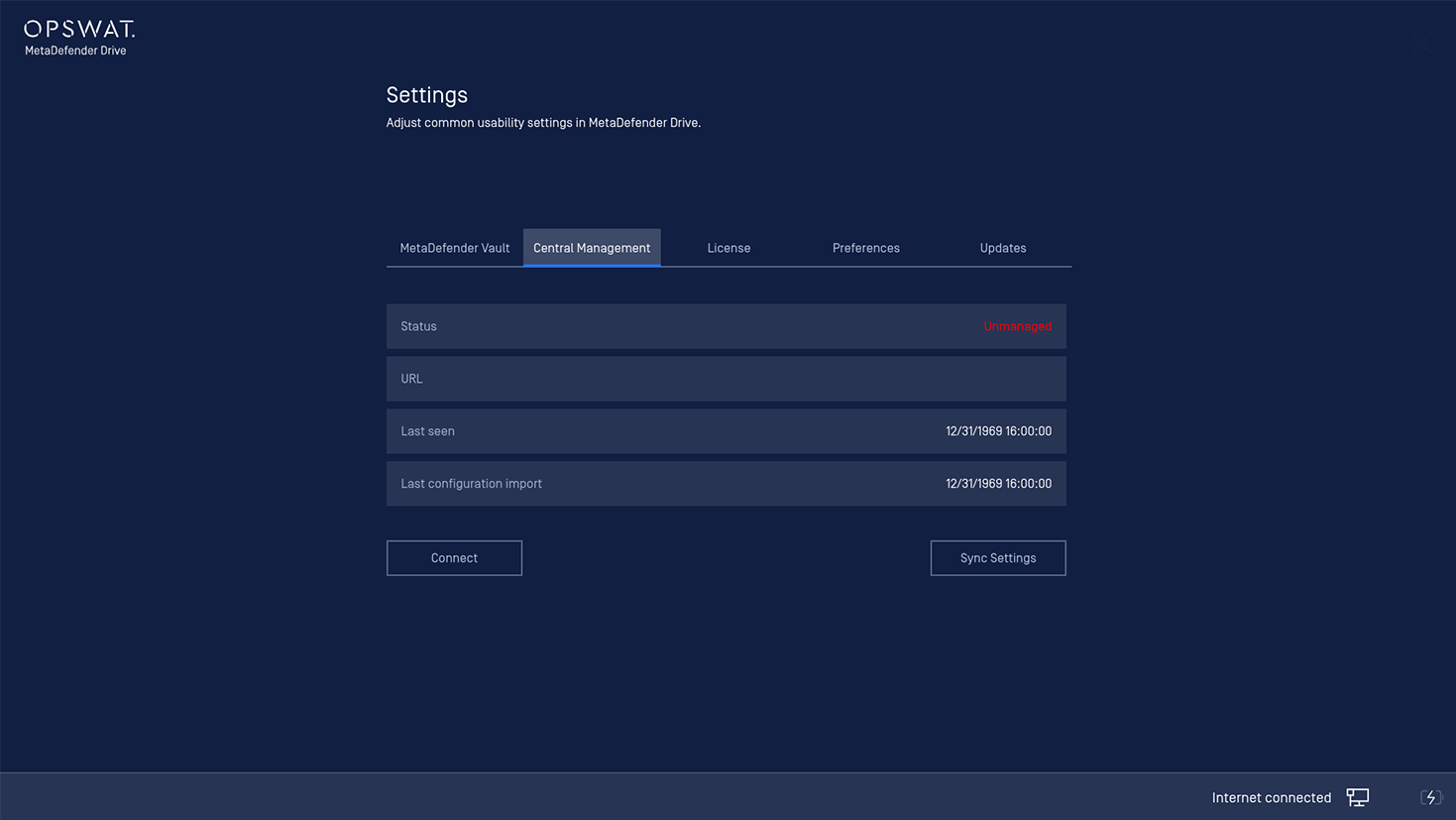Viewport: 1456px width, 820px height.
Task: Close the Settings screen with X
Action: [x=1421, y=43]
